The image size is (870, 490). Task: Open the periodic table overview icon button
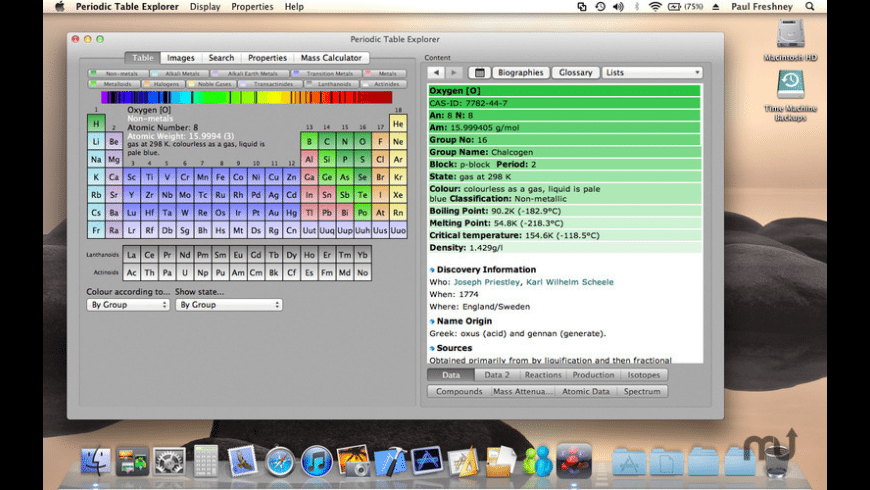(x=479, y=73)
